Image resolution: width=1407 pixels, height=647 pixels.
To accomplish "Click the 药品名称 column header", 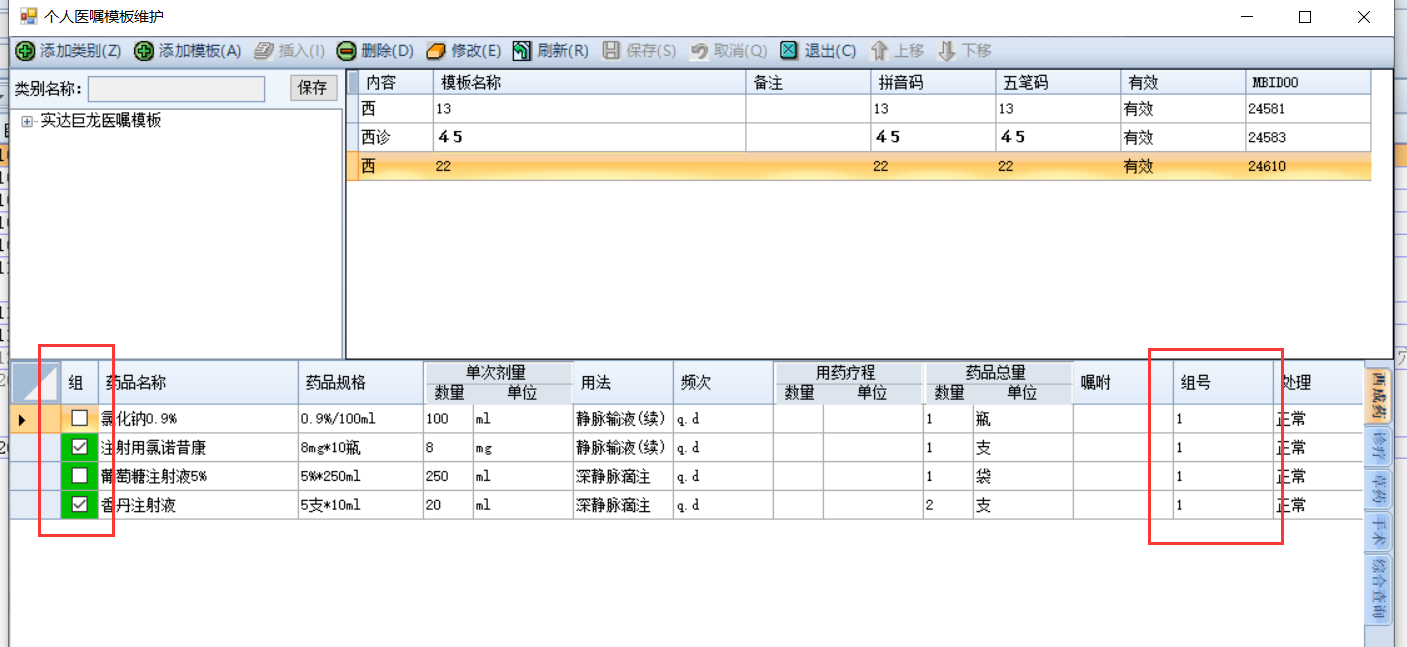I will pyautogui.click(x=198, y=383).
